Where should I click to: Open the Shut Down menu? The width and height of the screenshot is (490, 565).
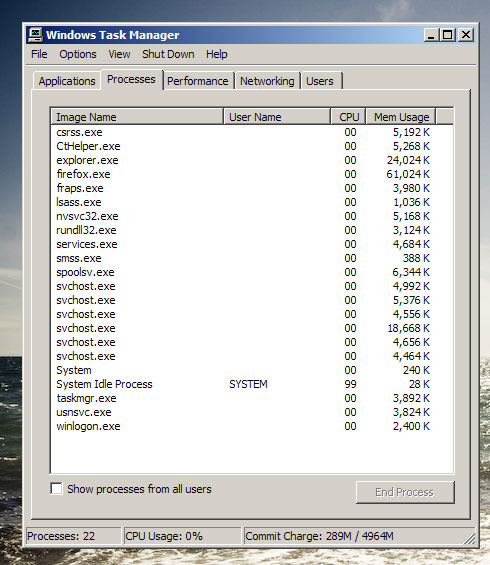pos(168,54)
